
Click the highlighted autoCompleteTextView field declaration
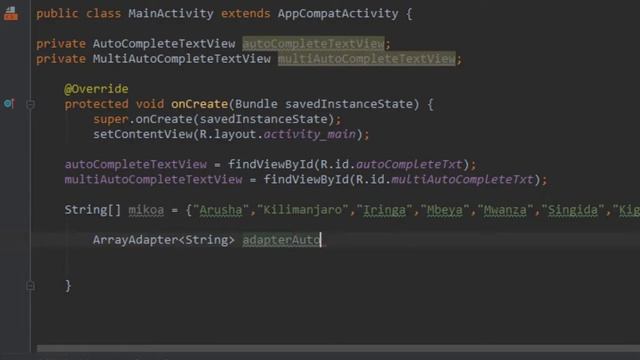tap(313, 43)
